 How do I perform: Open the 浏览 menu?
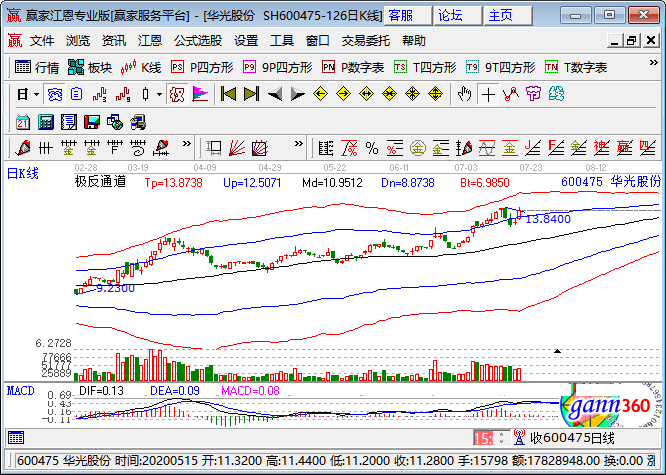(78, 41)
